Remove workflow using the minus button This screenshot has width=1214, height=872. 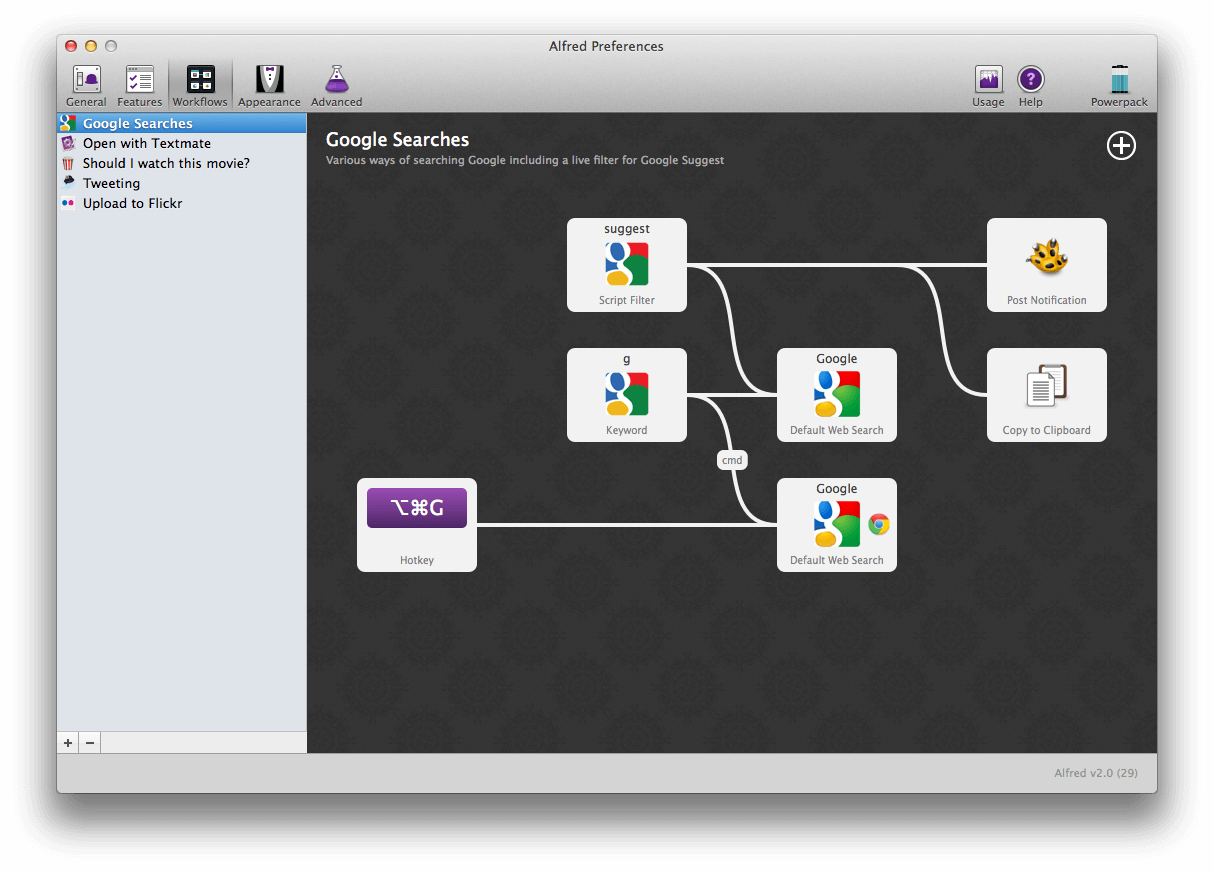point(89,742)
